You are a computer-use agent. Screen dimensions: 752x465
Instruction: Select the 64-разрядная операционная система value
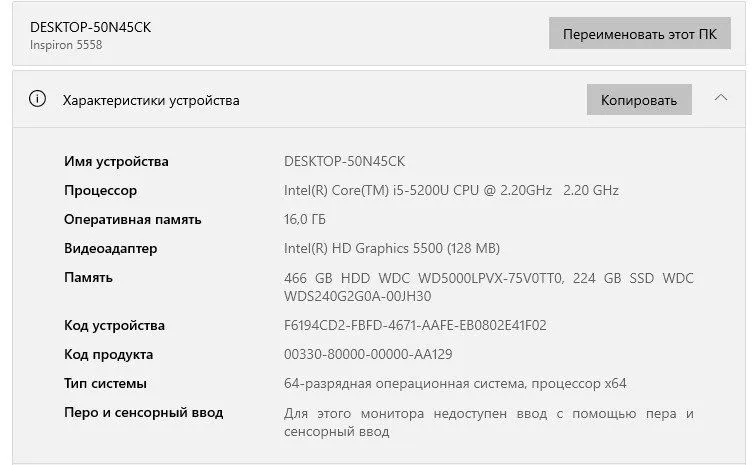coord(455,384)
